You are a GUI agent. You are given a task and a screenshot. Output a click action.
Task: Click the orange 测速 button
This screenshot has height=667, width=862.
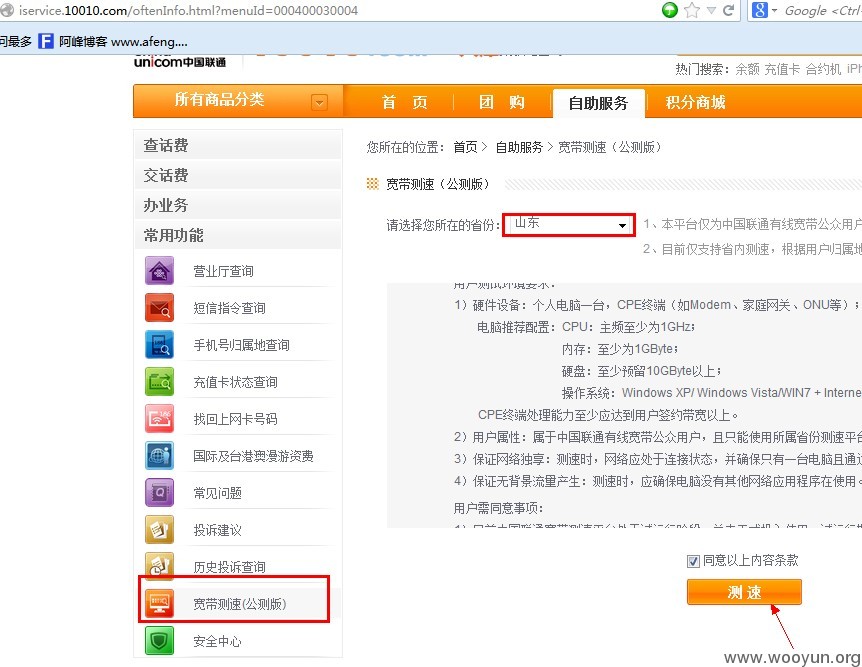pyautogui.click(x=744, y=592)
